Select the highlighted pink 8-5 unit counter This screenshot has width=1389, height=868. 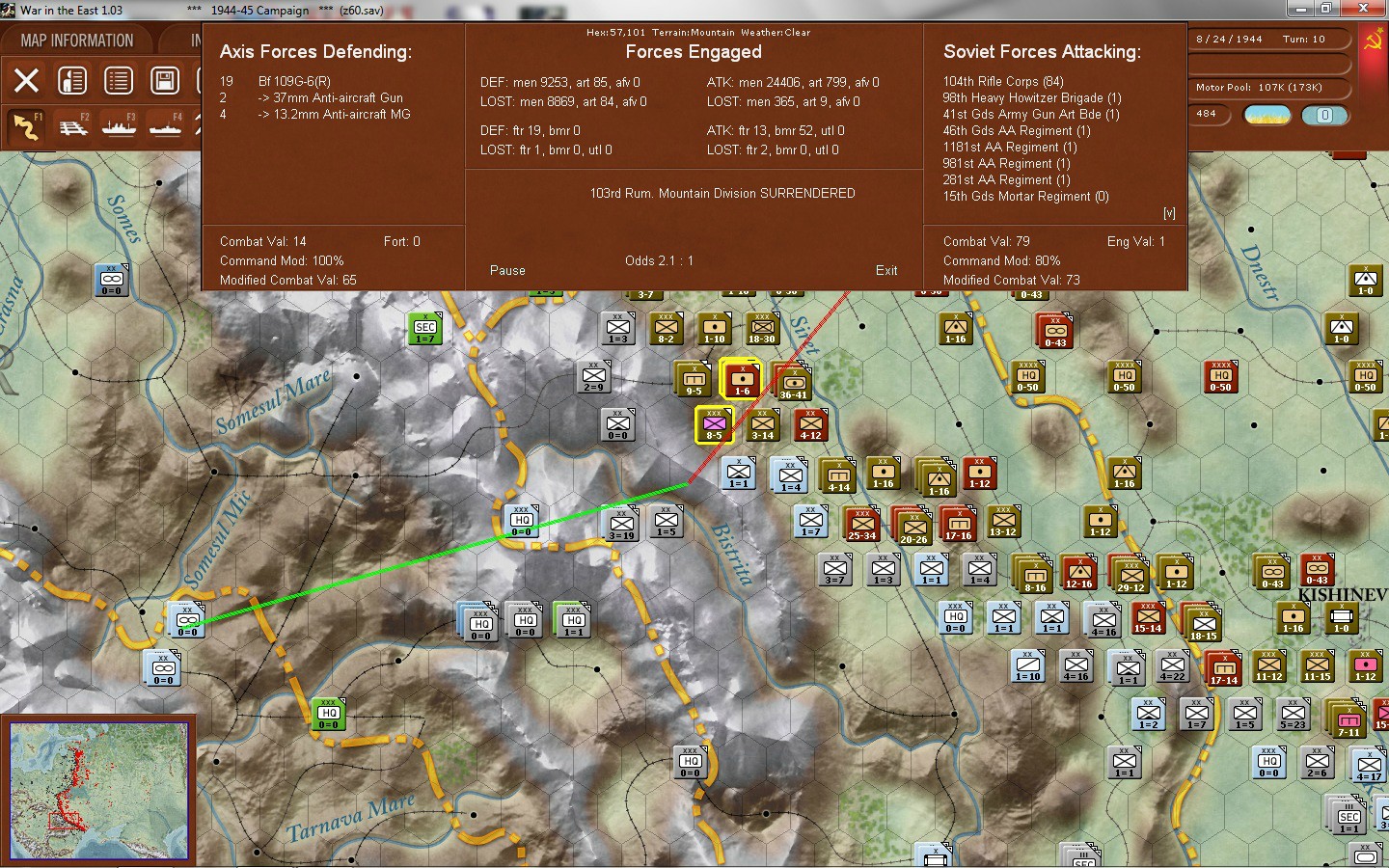coord(714,424)
